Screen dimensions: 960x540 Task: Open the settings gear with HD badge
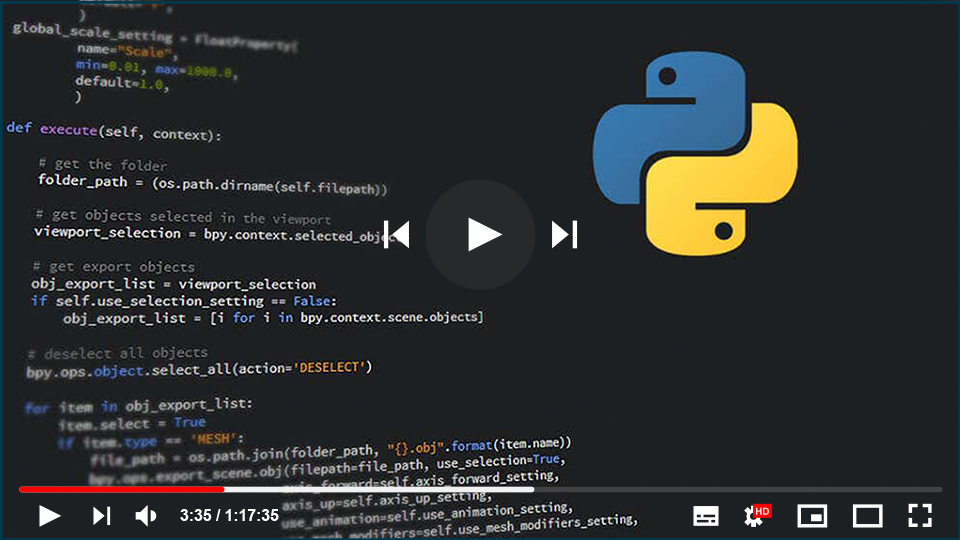tap(756, 516)
